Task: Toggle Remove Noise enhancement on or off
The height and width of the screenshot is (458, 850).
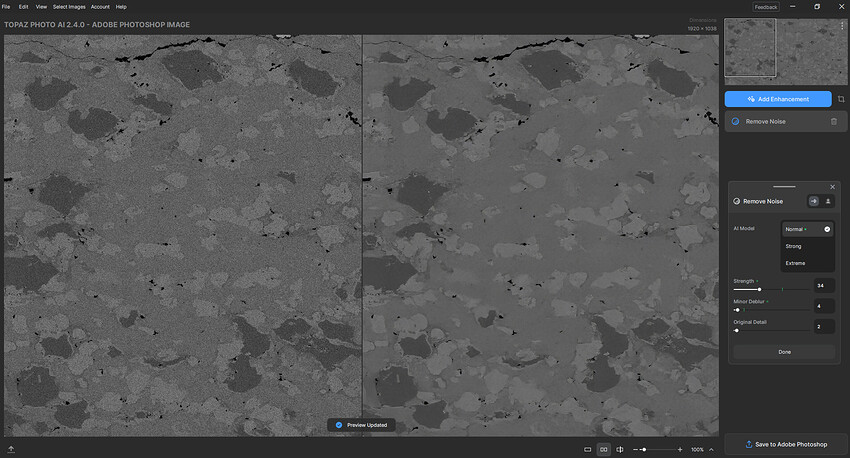Action: pos(736,122)
